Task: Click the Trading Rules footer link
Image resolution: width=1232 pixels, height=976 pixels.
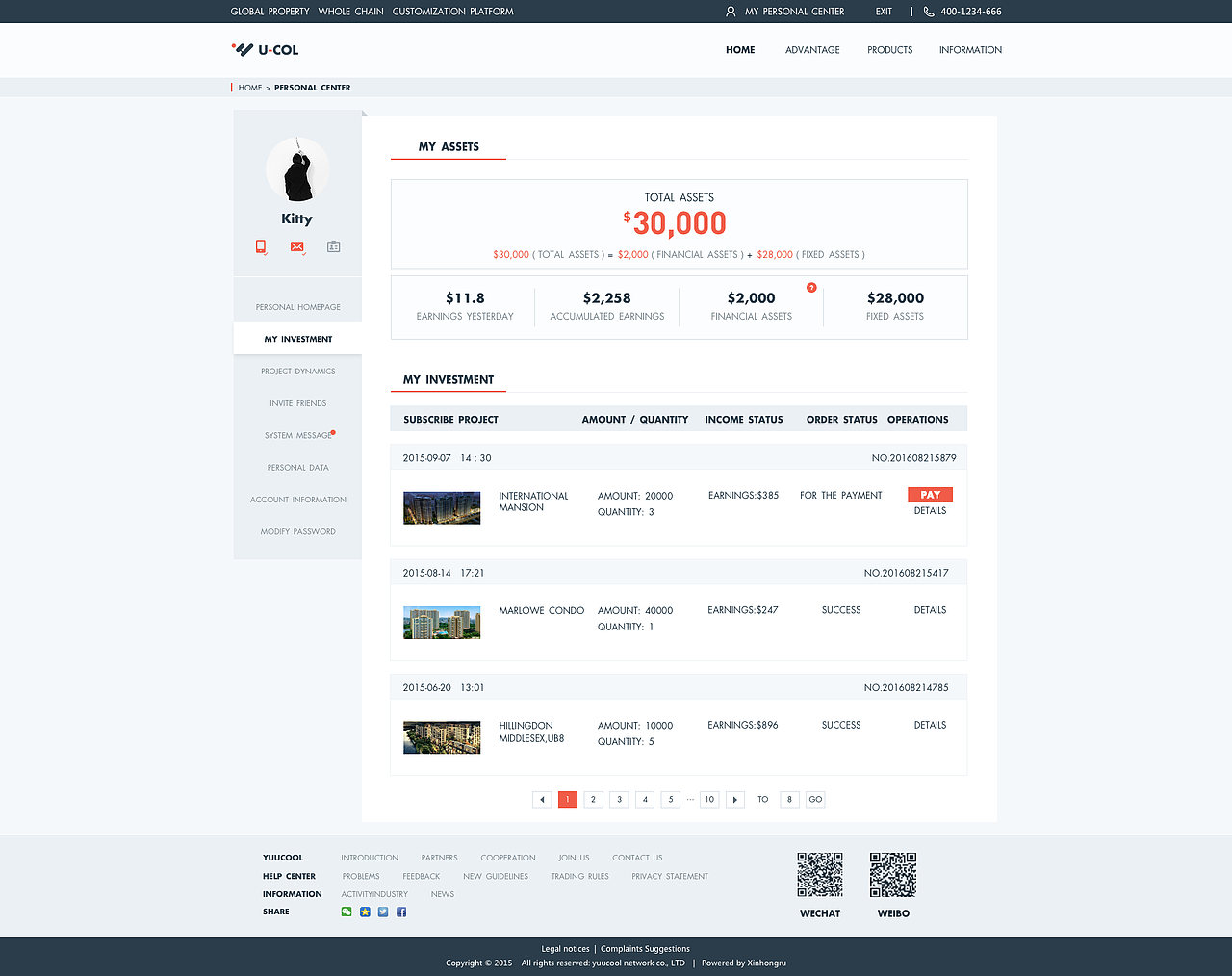Action: 580,876
